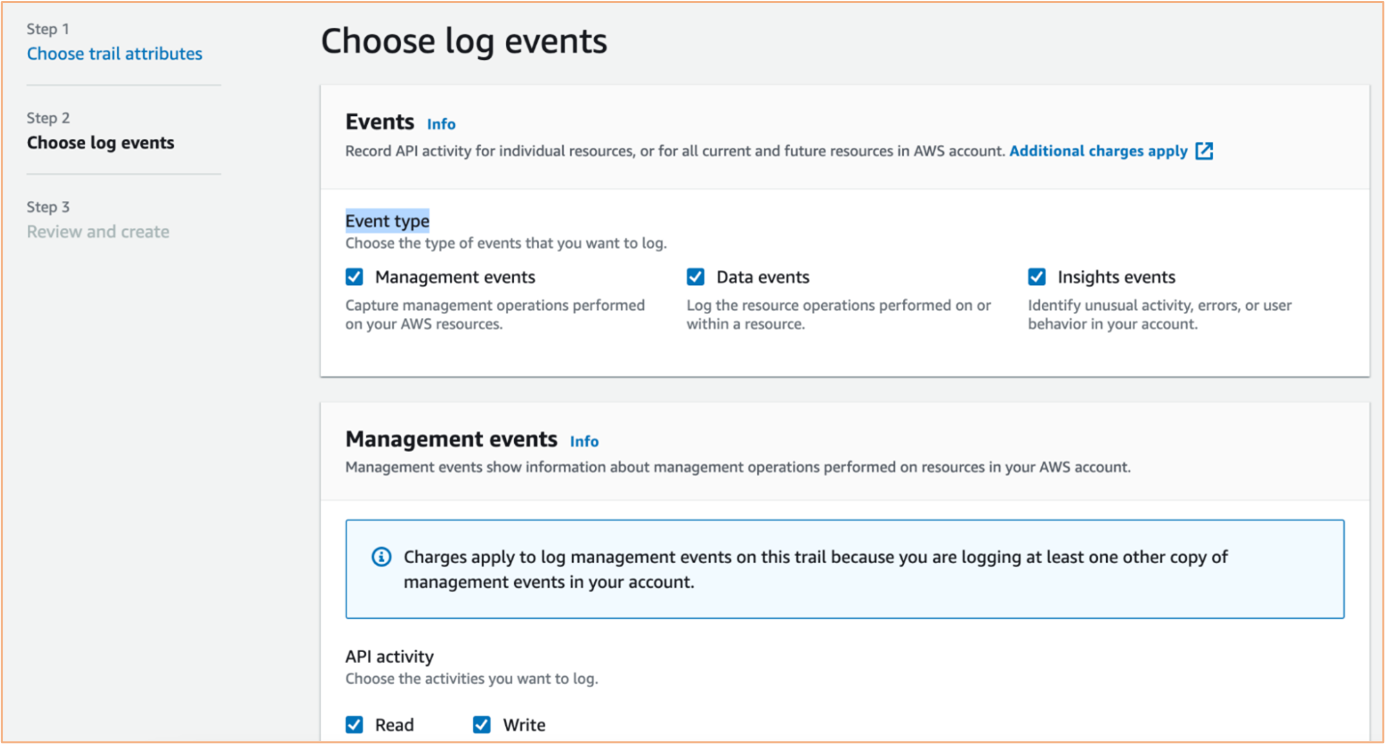This screenshot has height=744, width=1385.
Task: Toggle the Write API activity checkbox
Action: click(x=482, y=725)
